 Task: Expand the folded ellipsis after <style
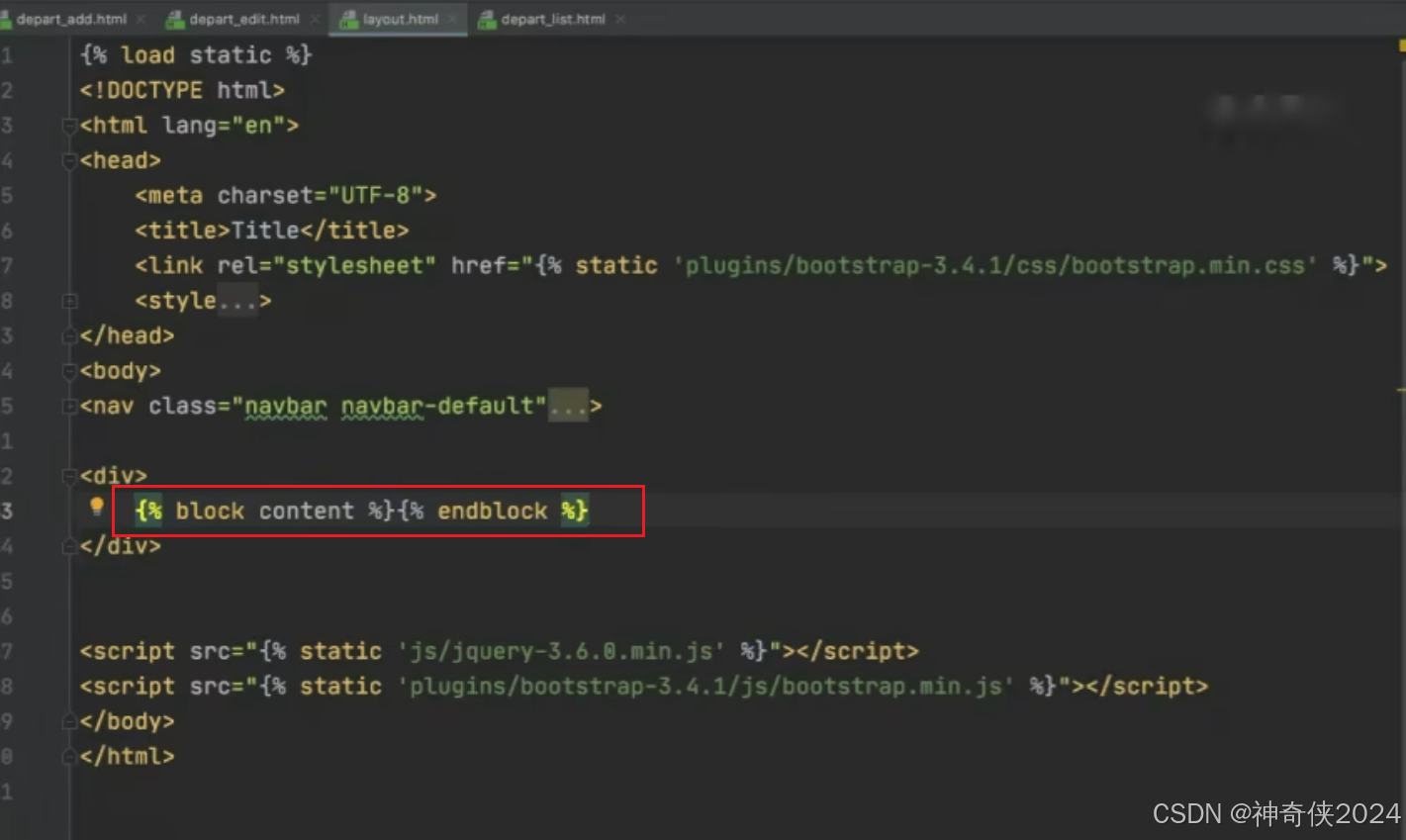click(x=237, y=301)
